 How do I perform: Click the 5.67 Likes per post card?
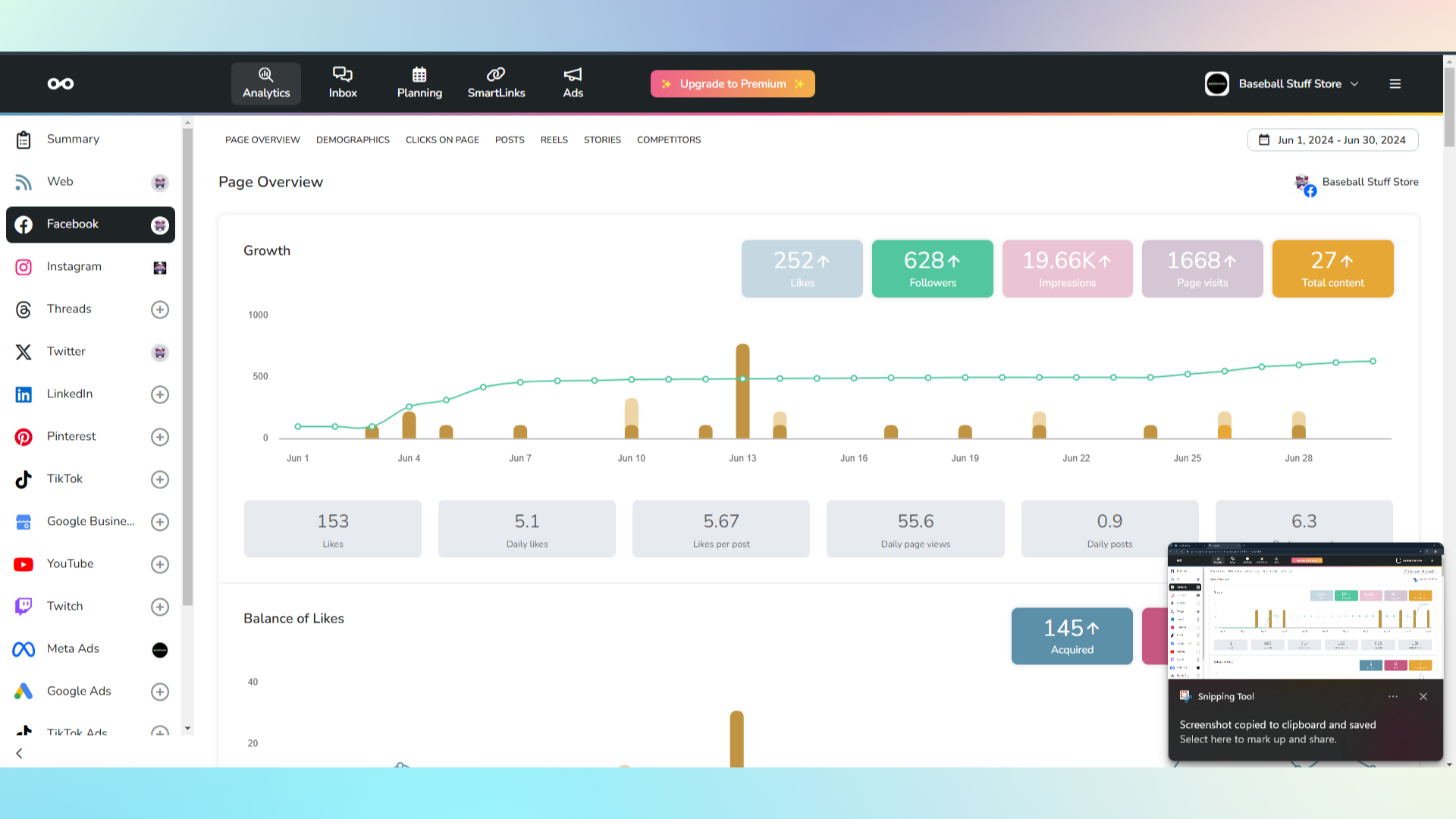721,529
